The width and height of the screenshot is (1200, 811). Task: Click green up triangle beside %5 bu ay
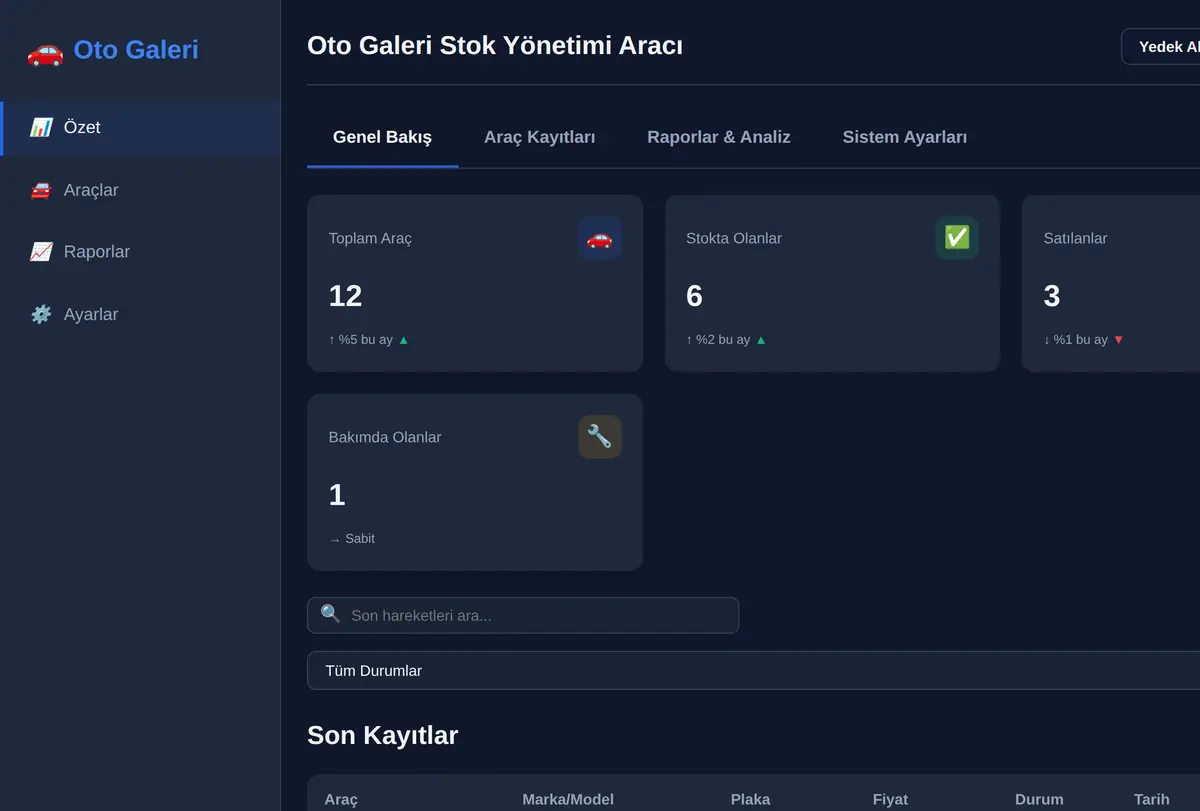coord(404,340)
